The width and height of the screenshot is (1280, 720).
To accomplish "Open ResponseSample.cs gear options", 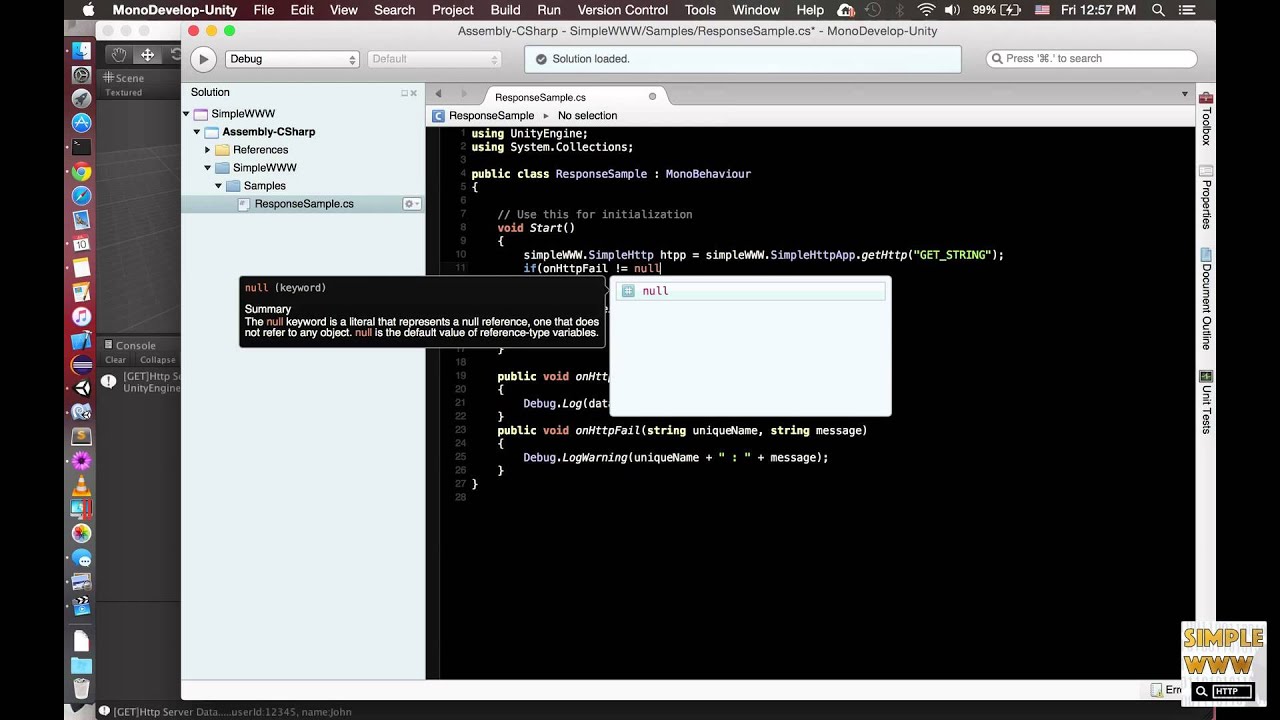I will (x=411, y=204).
